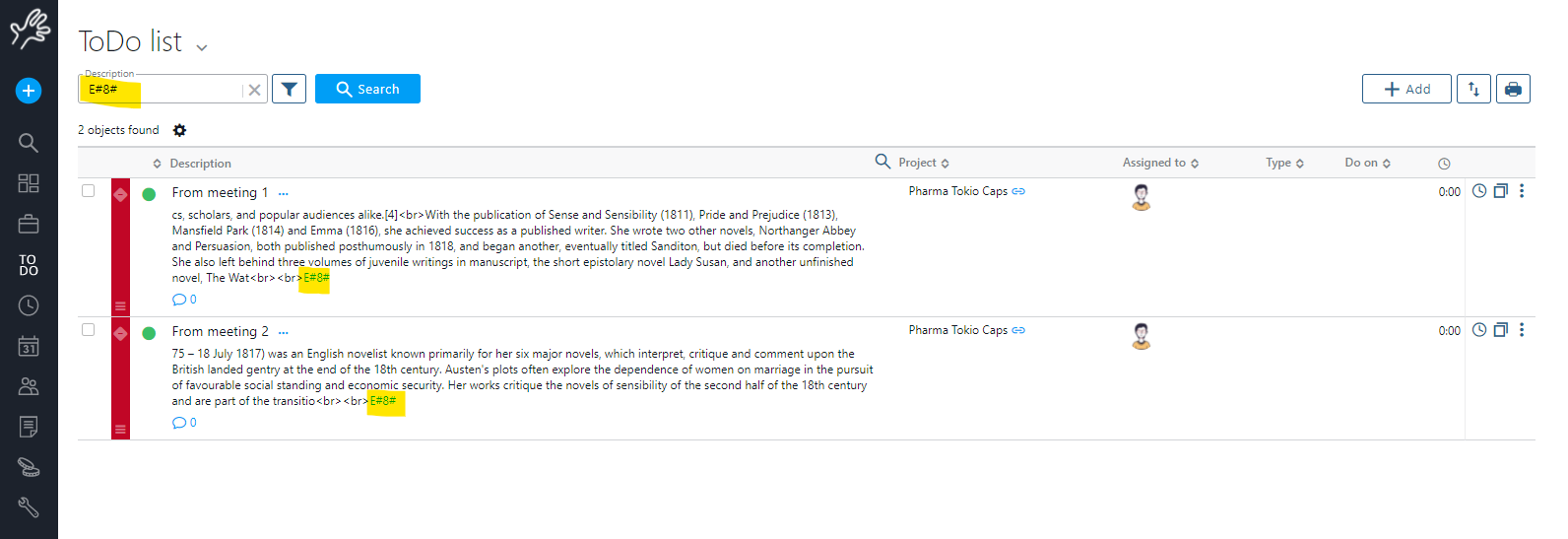The height and width of the screenshot is (539, 1568).
Task: Start timer clock for From meeting 1
Action: tap(1478, 191)
